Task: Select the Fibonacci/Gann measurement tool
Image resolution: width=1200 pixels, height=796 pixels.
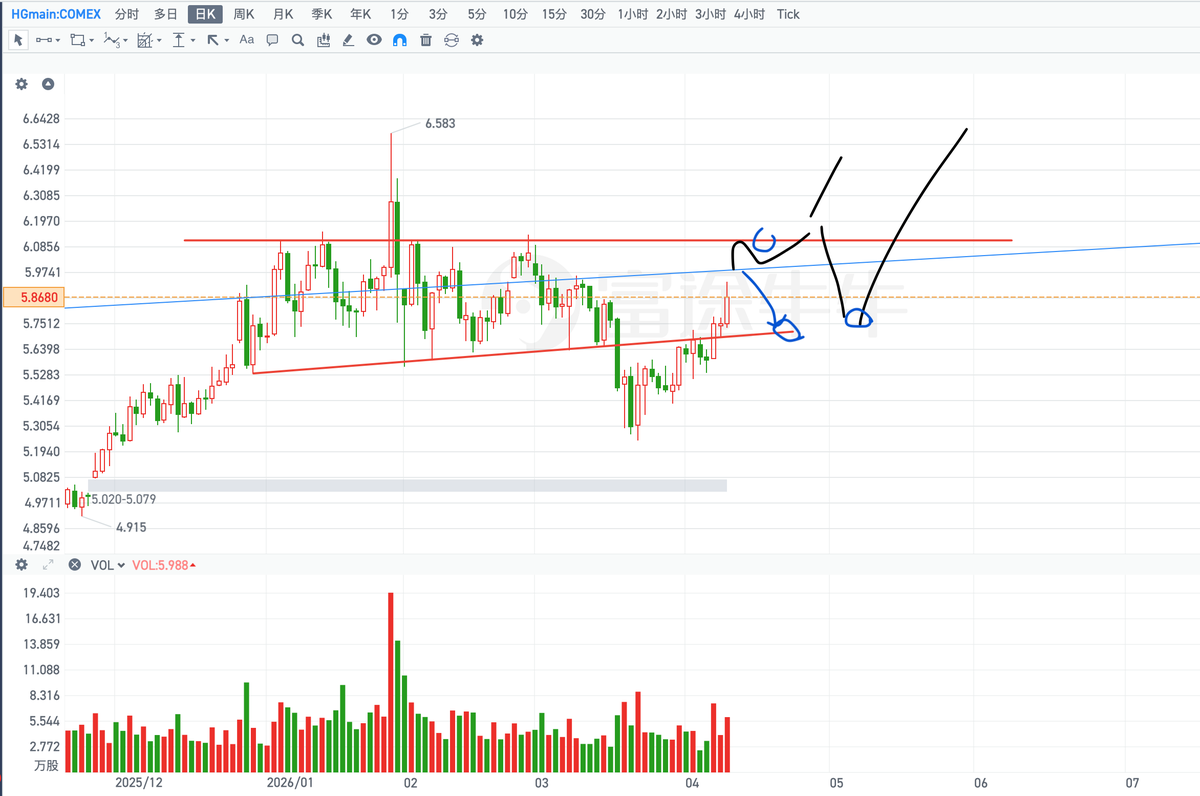Action: [x=144, y=40]
